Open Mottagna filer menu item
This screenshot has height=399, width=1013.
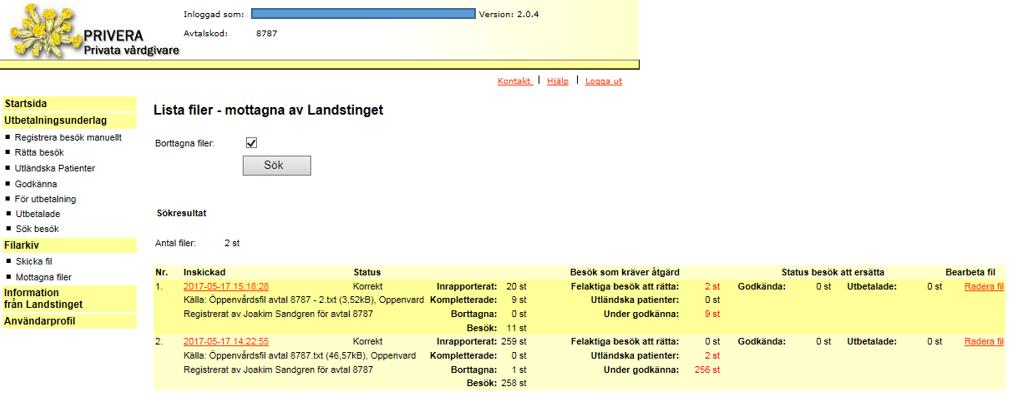tap(43, 277)
